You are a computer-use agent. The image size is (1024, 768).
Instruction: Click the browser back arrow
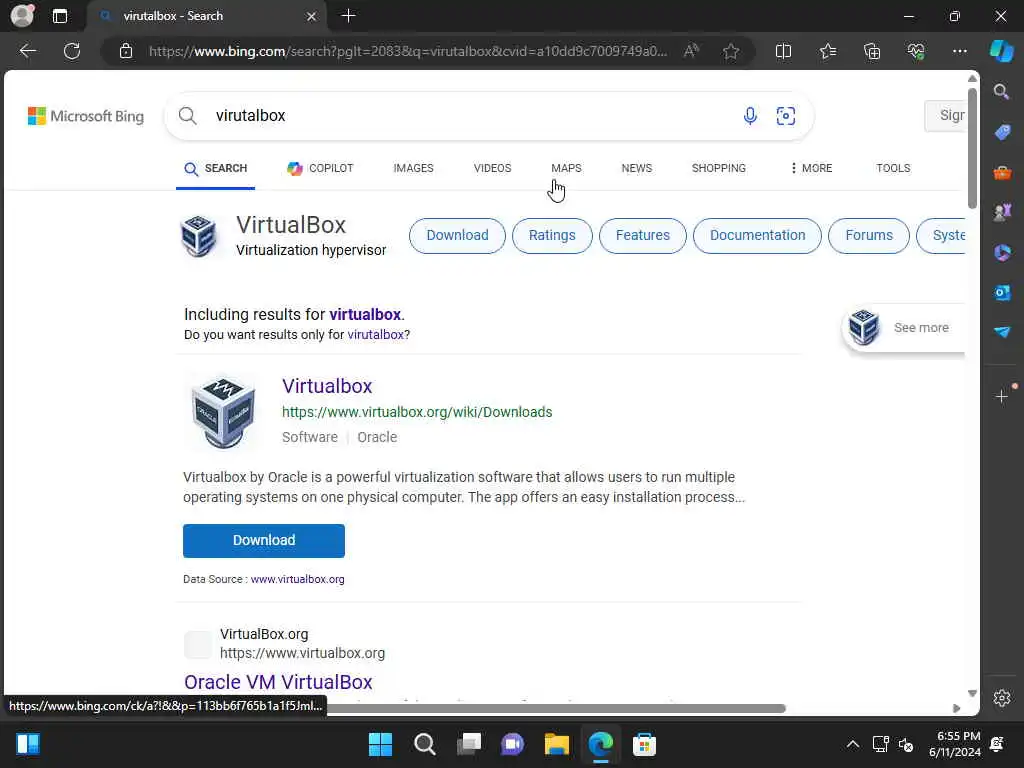(27, 51)
